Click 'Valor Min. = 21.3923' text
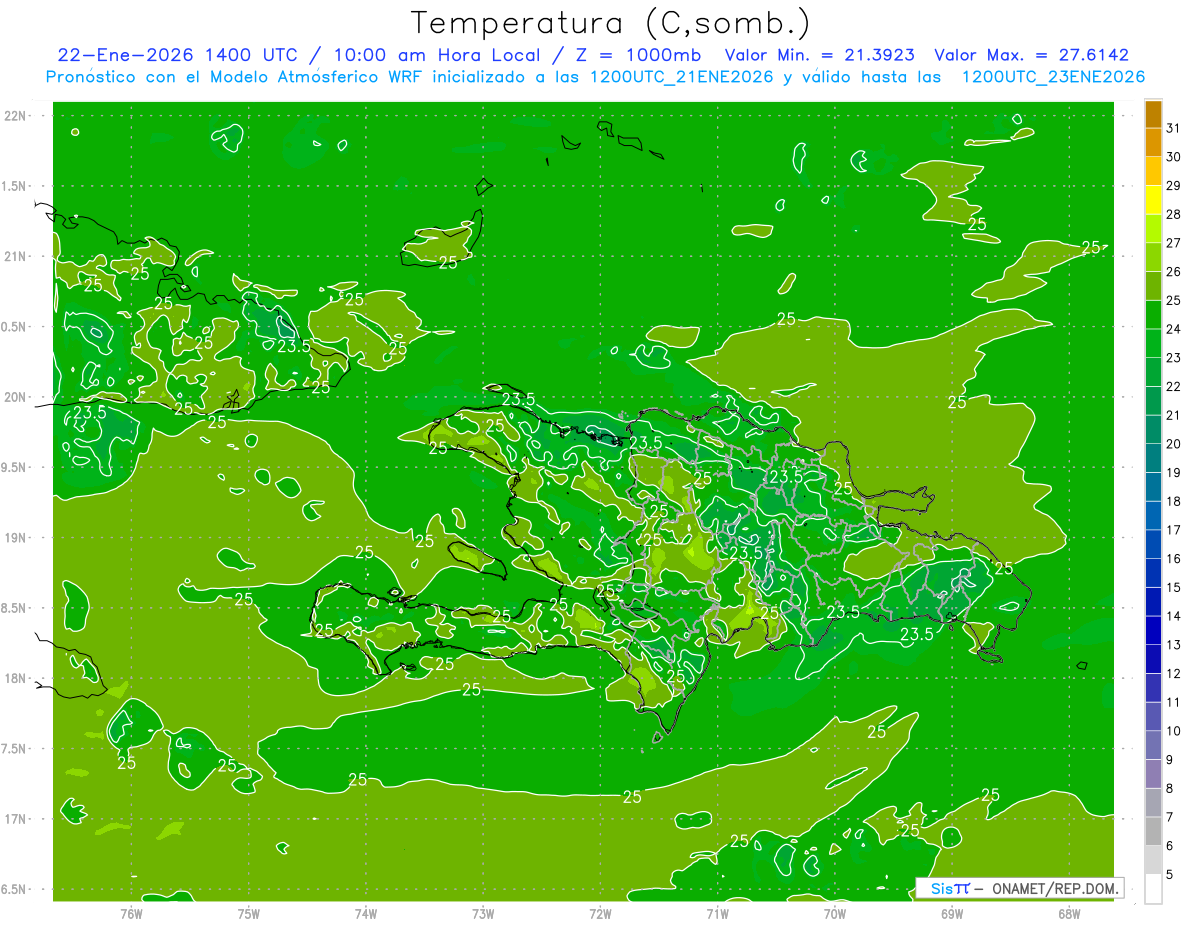1200x927 pixels. (820, 55)
